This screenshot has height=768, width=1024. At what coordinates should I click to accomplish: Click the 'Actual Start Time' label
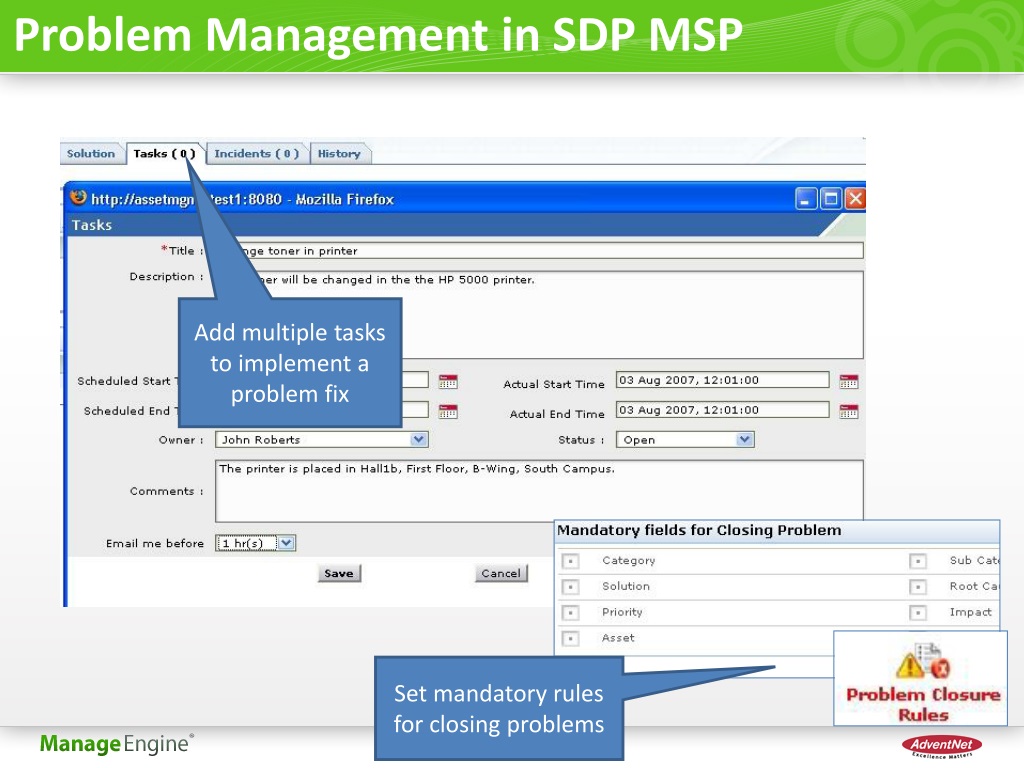[554, 385]
